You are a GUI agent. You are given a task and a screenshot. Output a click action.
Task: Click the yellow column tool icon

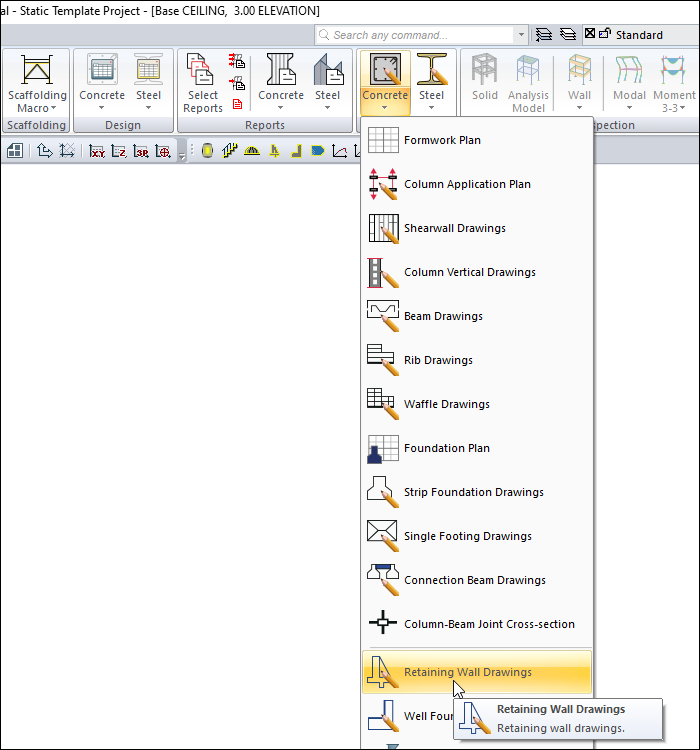[x=207, y=151]
